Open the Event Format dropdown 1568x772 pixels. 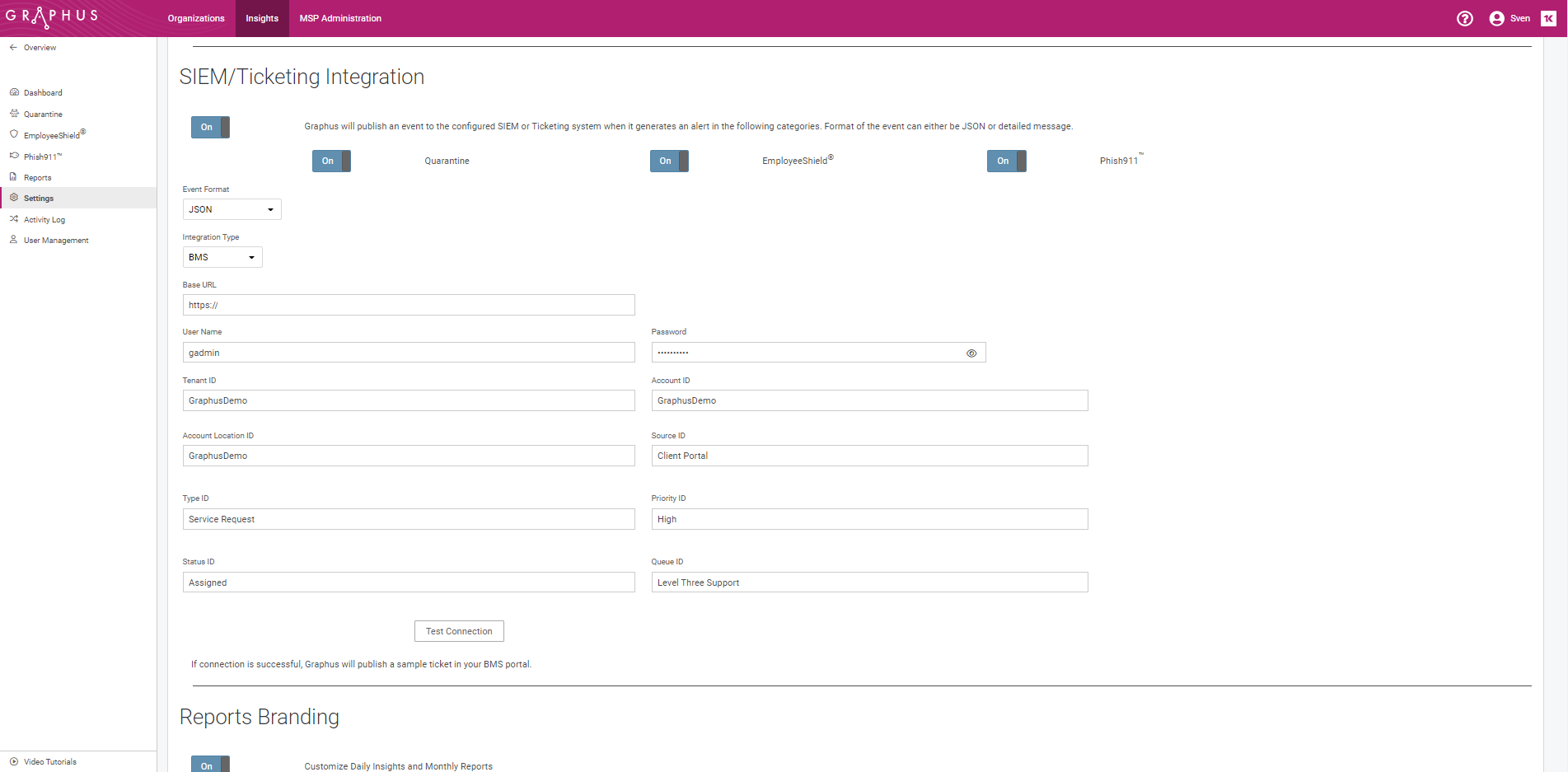point(232,208)
